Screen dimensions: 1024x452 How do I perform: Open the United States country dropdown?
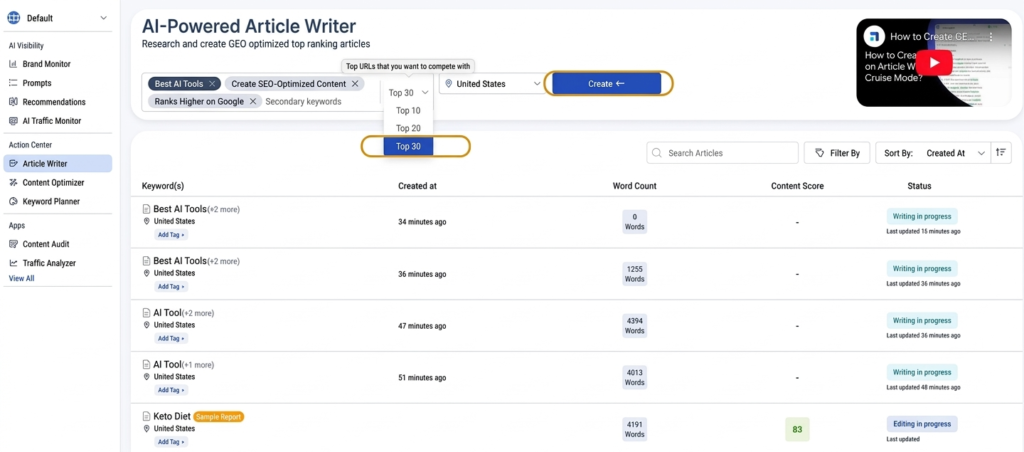pos(492,84)
